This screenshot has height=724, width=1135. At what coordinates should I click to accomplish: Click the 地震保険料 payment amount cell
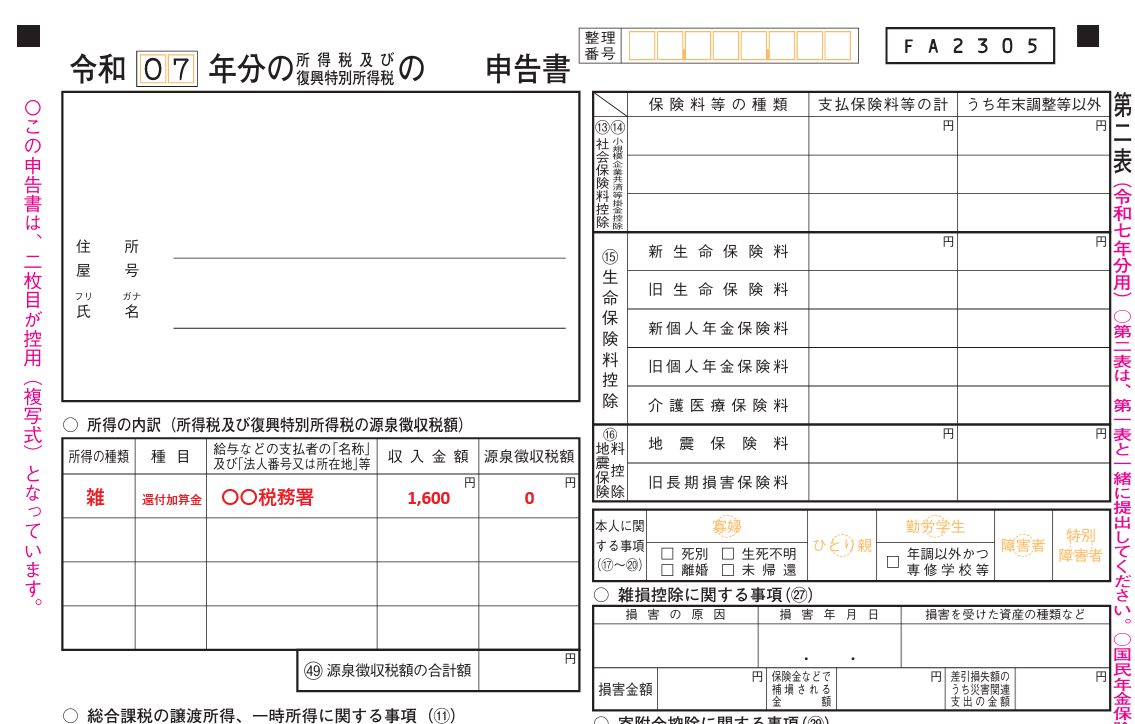(x=882, y=444)
